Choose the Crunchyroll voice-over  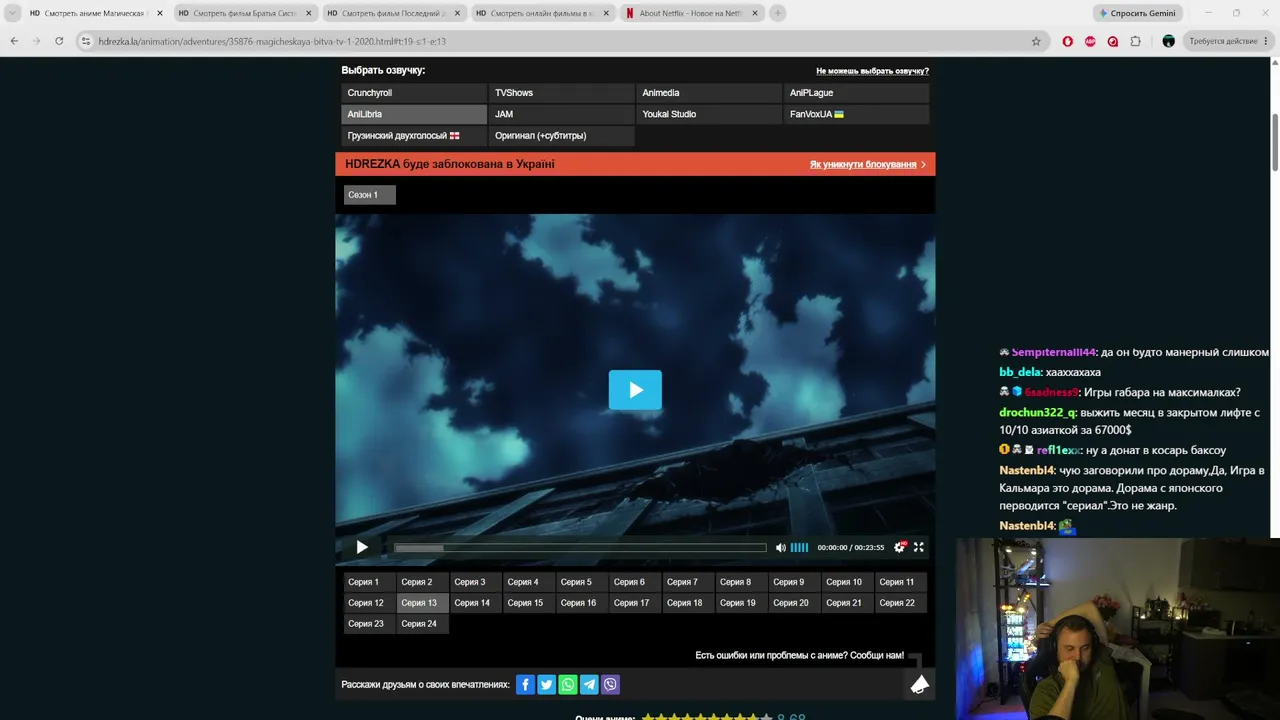click(x=414, y=93)
